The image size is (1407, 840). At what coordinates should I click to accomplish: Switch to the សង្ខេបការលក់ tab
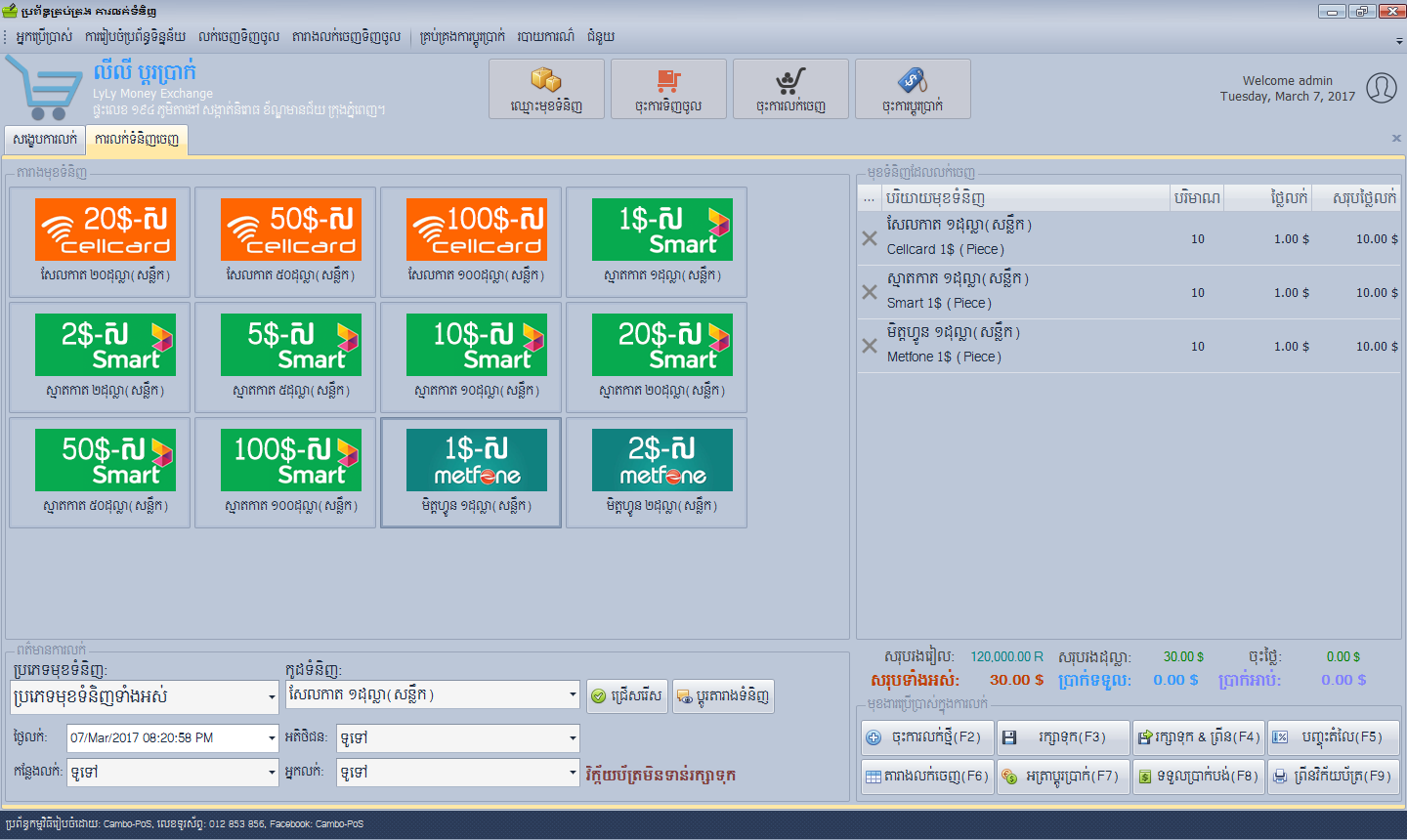click(x=45, y=140)
